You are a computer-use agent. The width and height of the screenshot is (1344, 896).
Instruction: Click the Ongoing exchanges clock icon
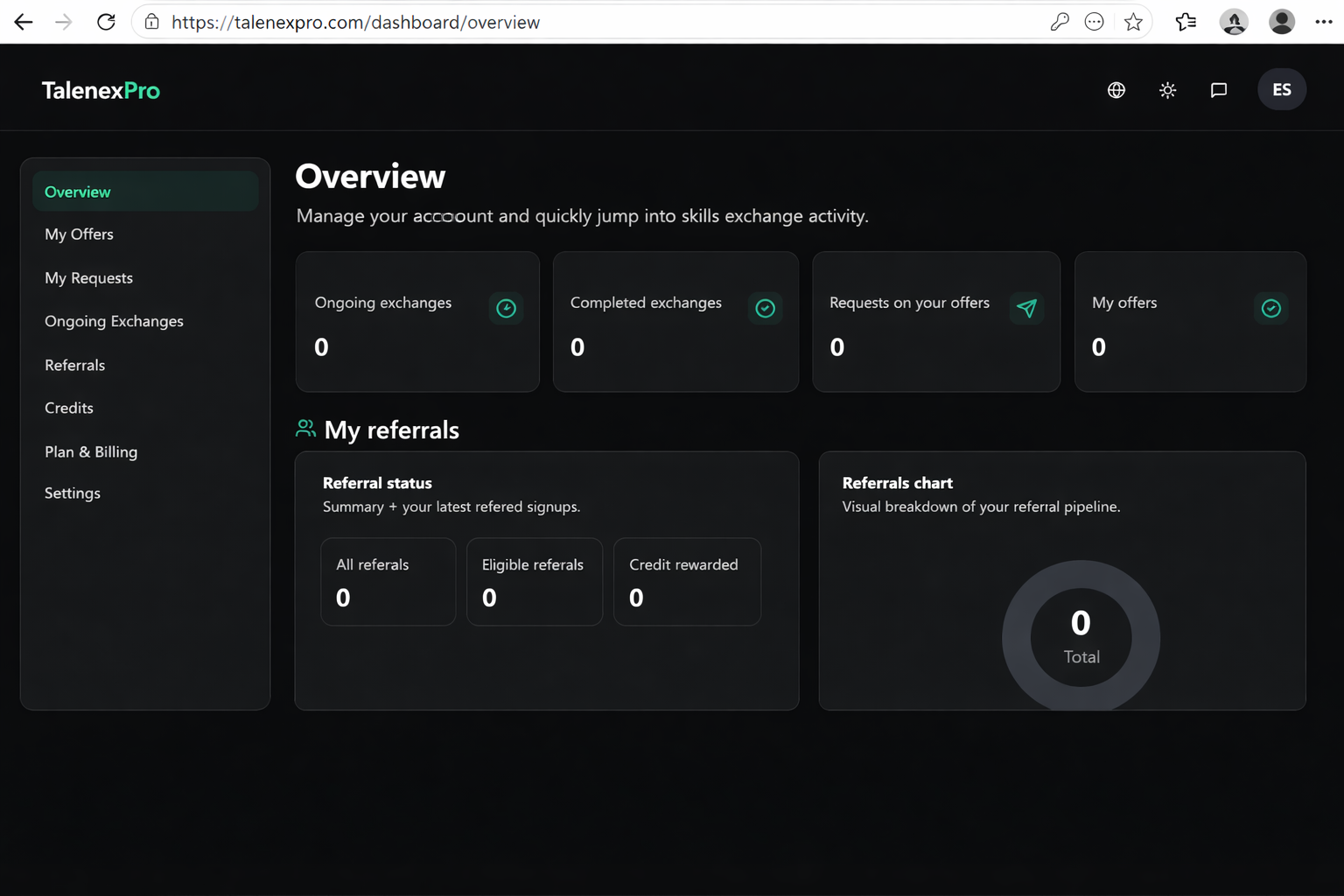pyautogui.click(x=506, y=308)
